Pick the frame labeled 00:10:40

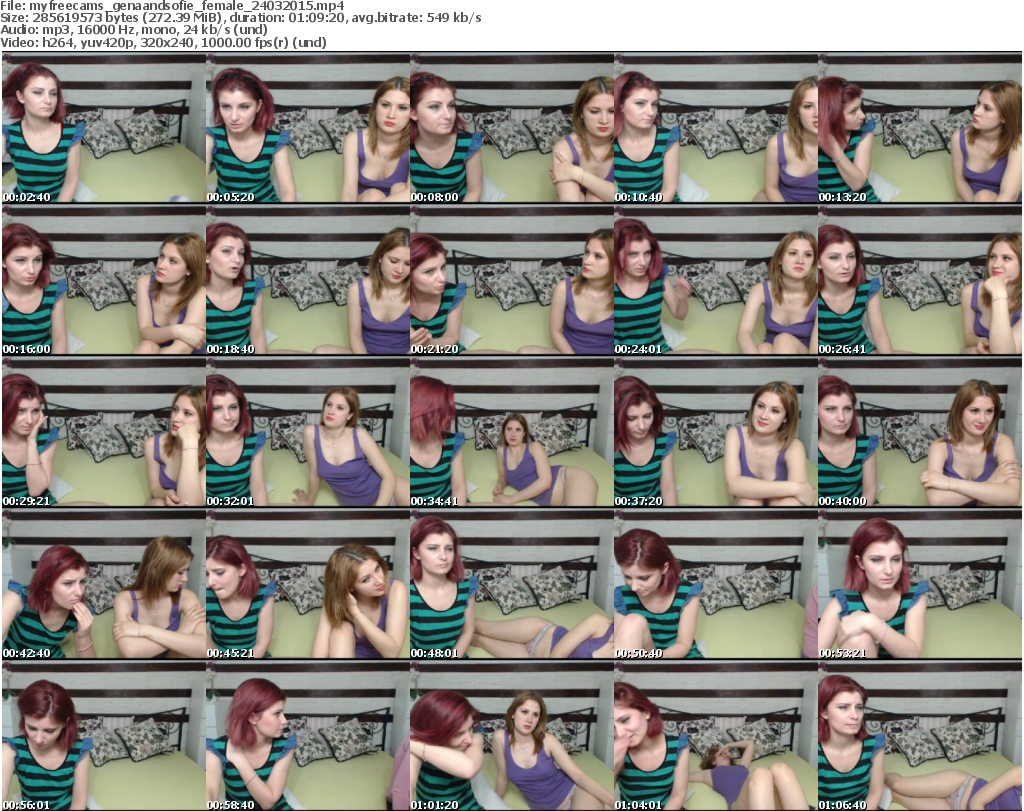pos(715,128)
